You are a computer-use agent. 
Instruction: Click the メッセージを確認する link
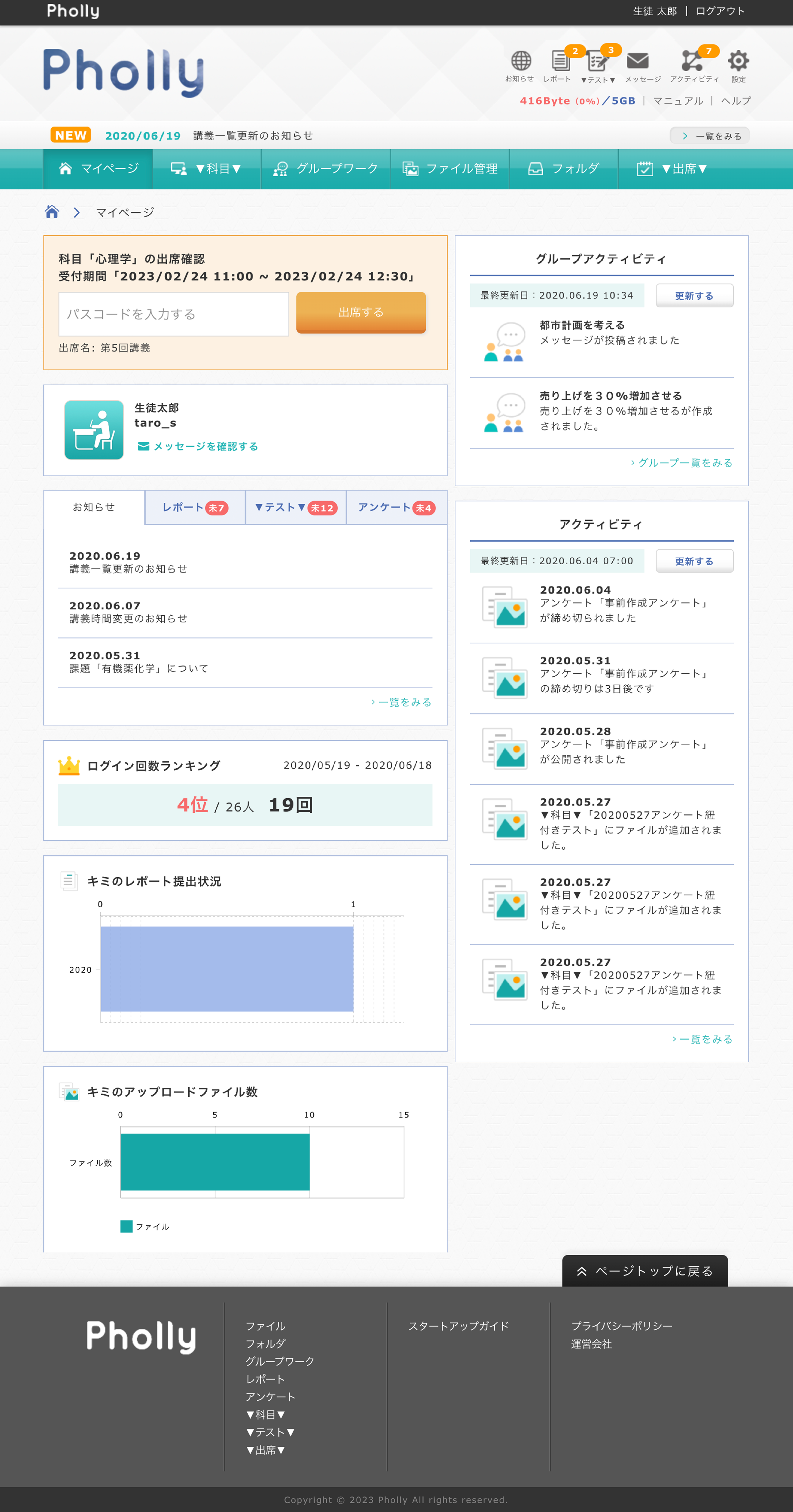coord(198,447)
